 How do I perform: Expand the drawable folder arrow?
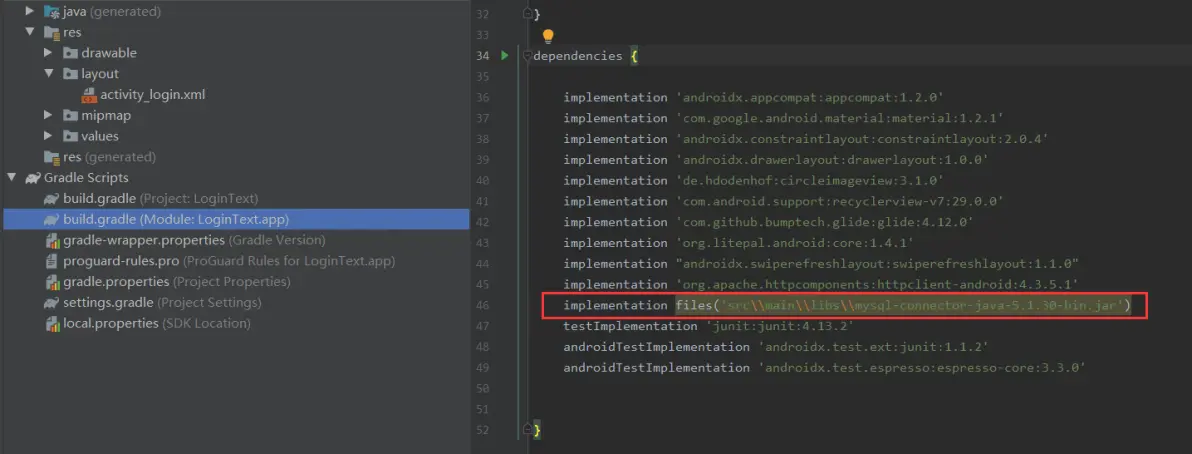(x=49, y=52)
